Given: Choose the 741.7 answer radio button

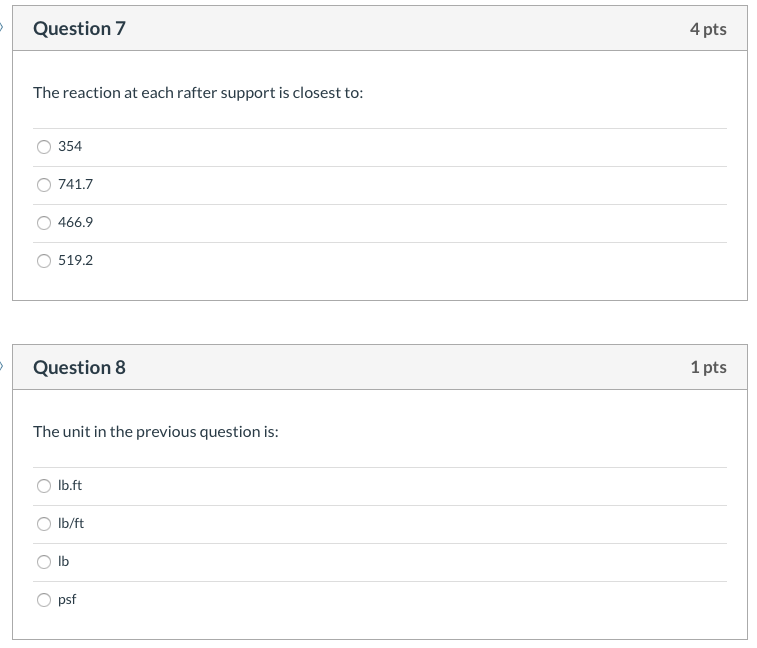Looking at the screenshot, I should click(x=44, y=185).
